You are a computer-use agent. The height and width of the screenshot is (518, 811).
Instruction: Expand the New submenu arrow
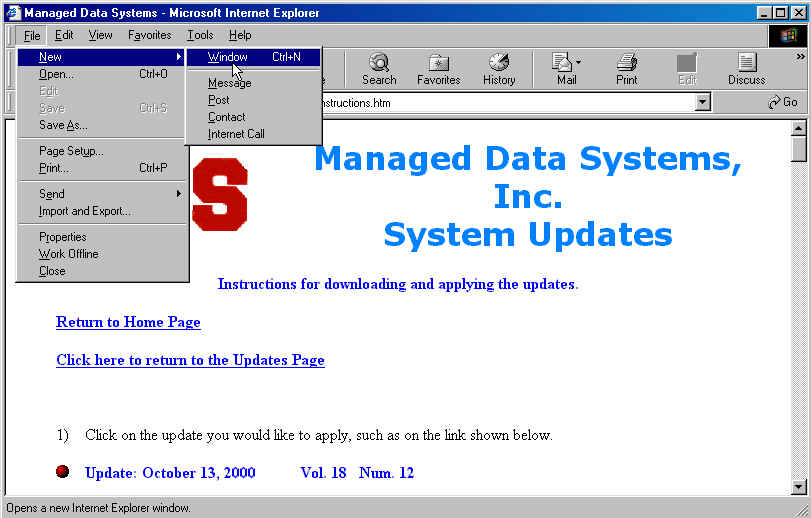click(x=178, y=56)
